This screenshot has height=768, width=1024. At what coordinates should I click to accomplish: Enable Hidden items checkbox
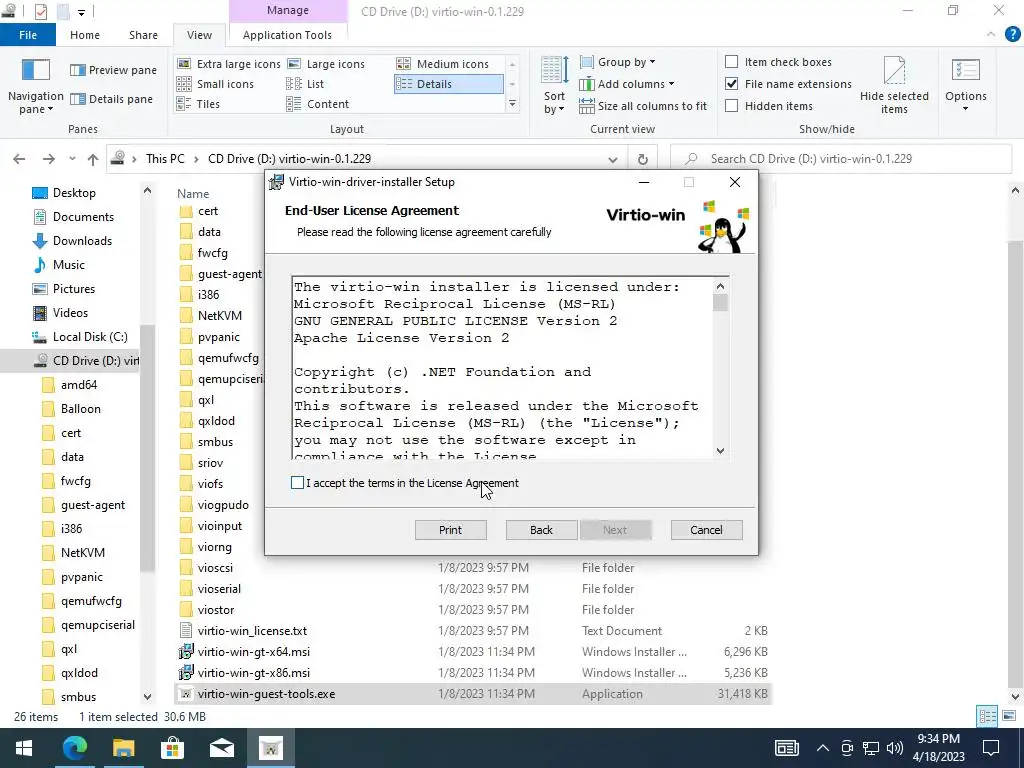732,106
